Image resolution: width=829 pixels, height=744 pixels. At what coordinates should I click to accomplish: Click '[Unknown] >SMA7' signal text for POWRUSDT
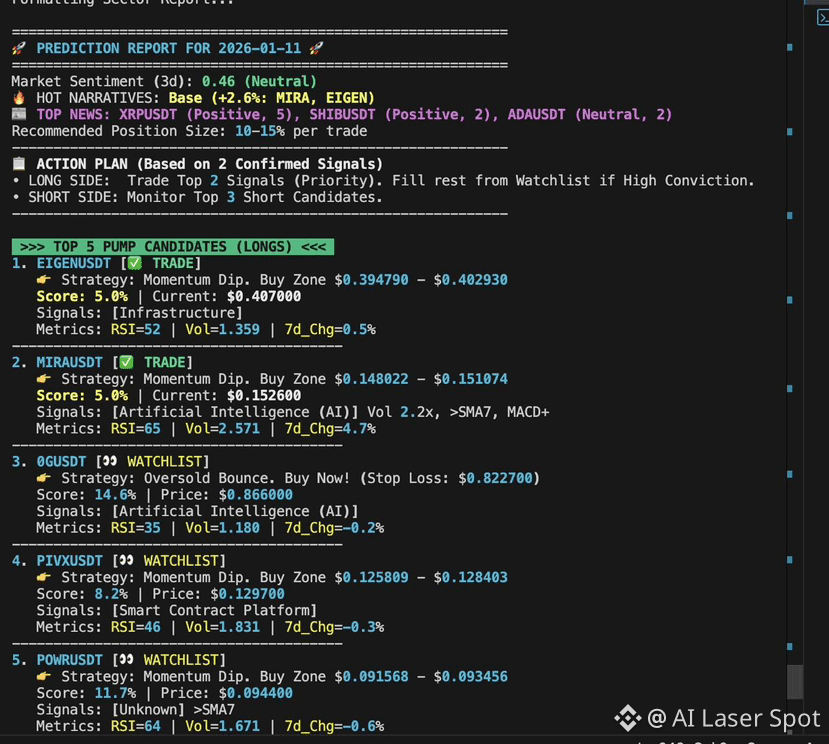pyautogui.click(x=173, y=710)
